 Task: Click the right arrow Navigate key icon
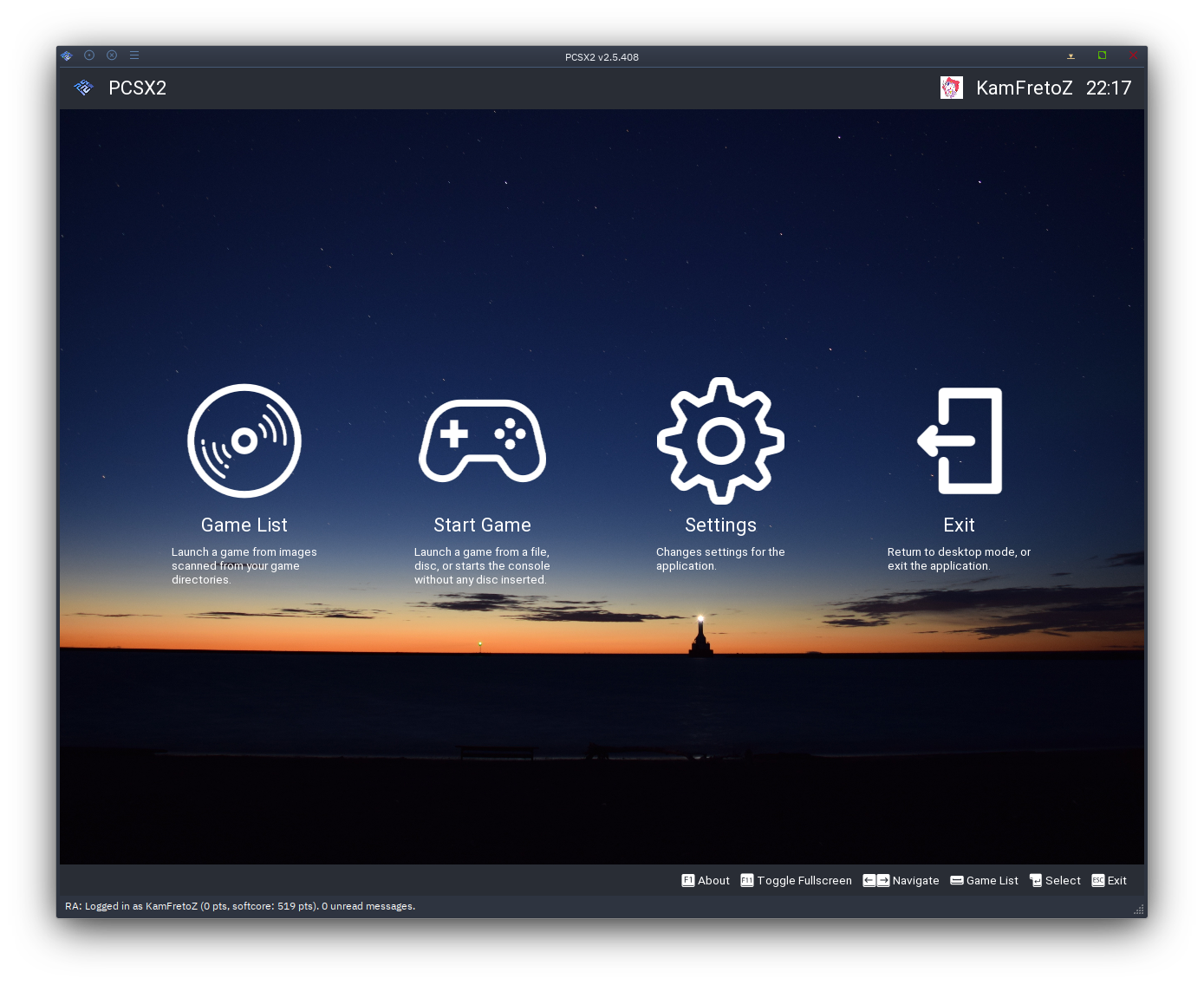883,880
